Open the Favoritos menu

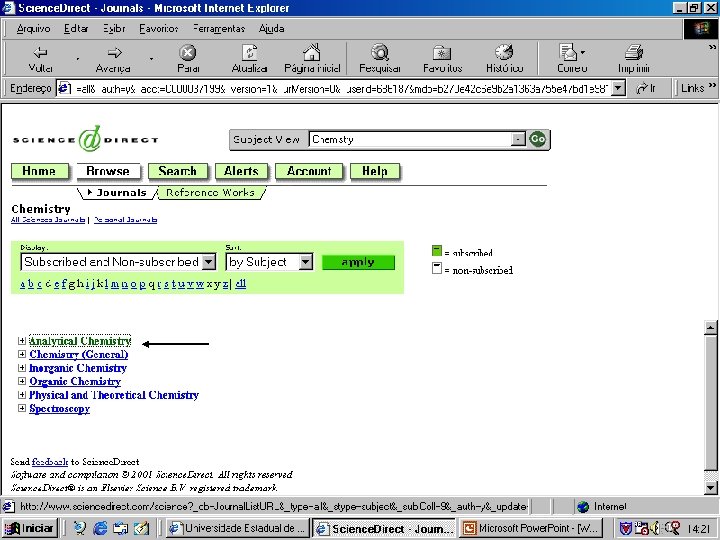(158, 28)
